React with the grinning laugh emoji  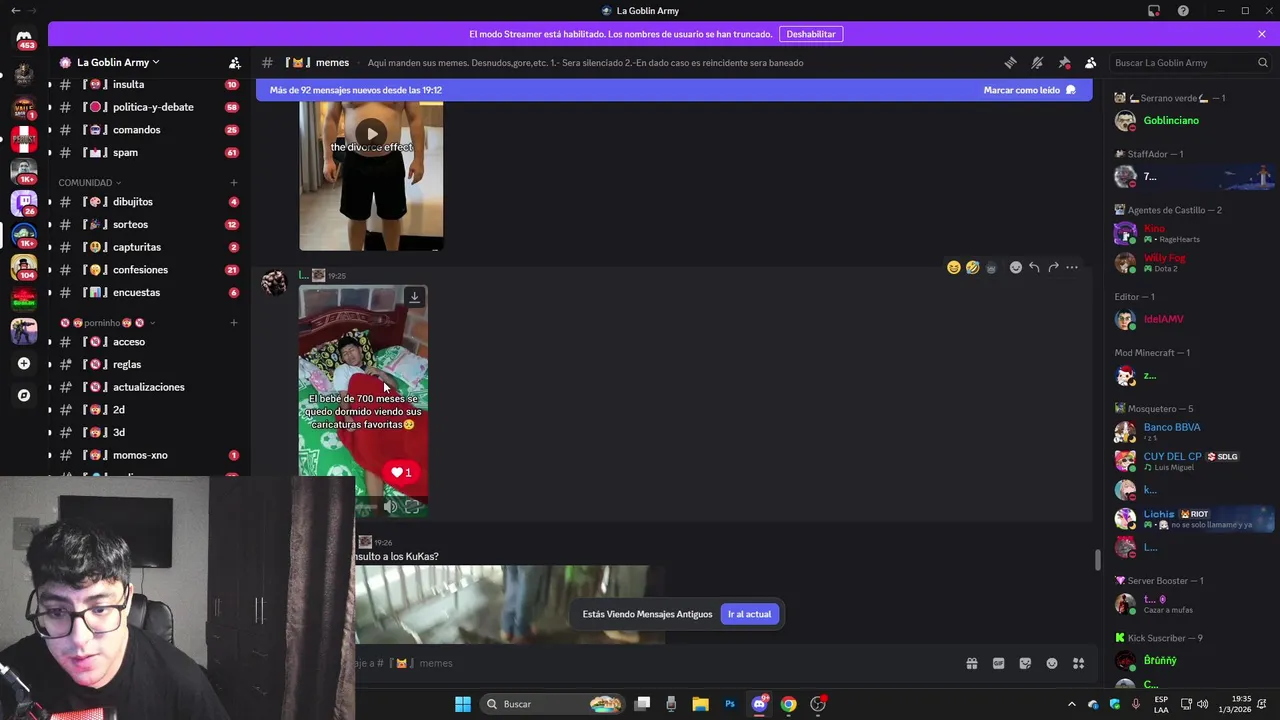click(x=954, y=267)
